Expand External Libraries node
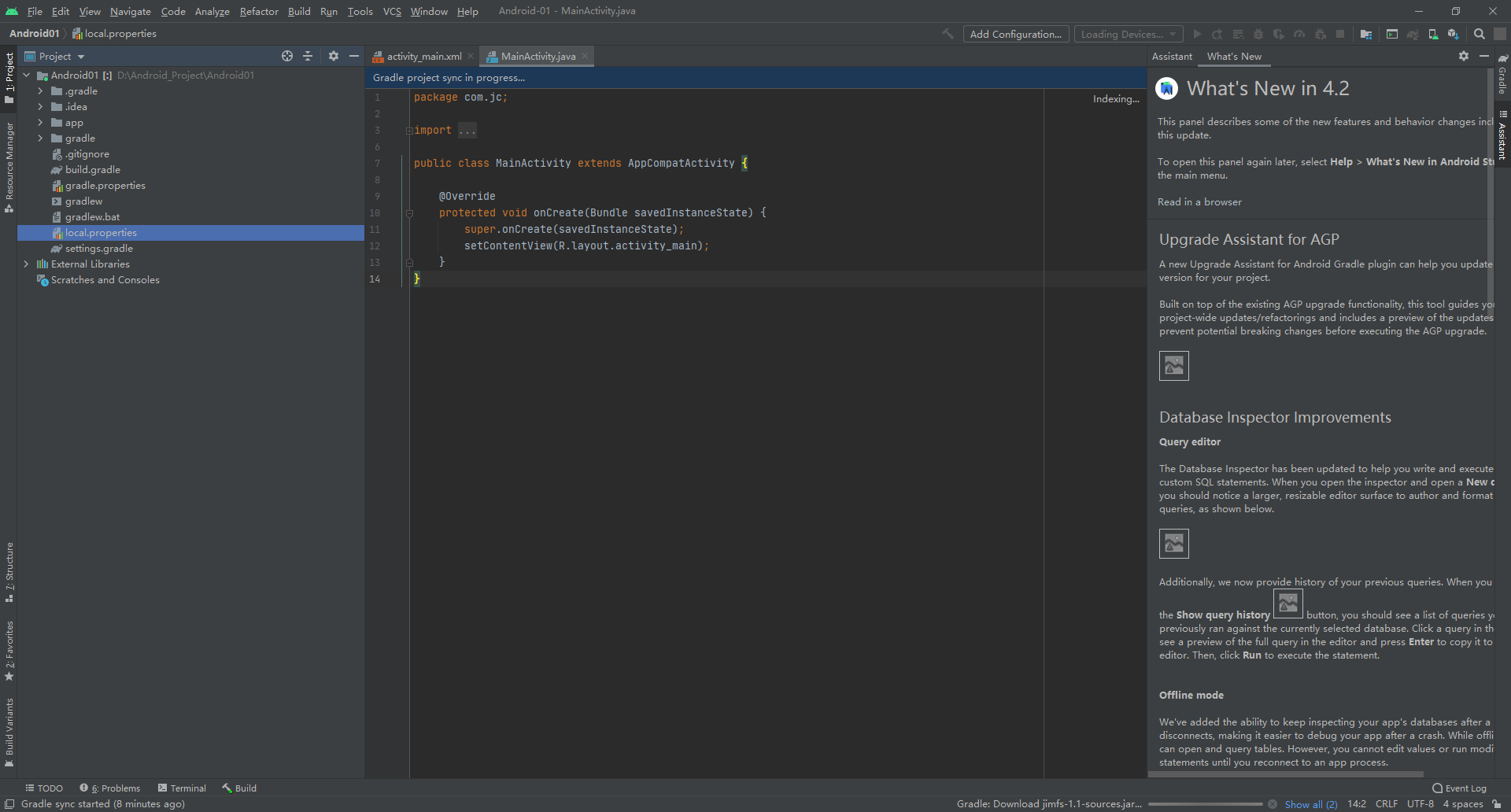 [27, 264]
